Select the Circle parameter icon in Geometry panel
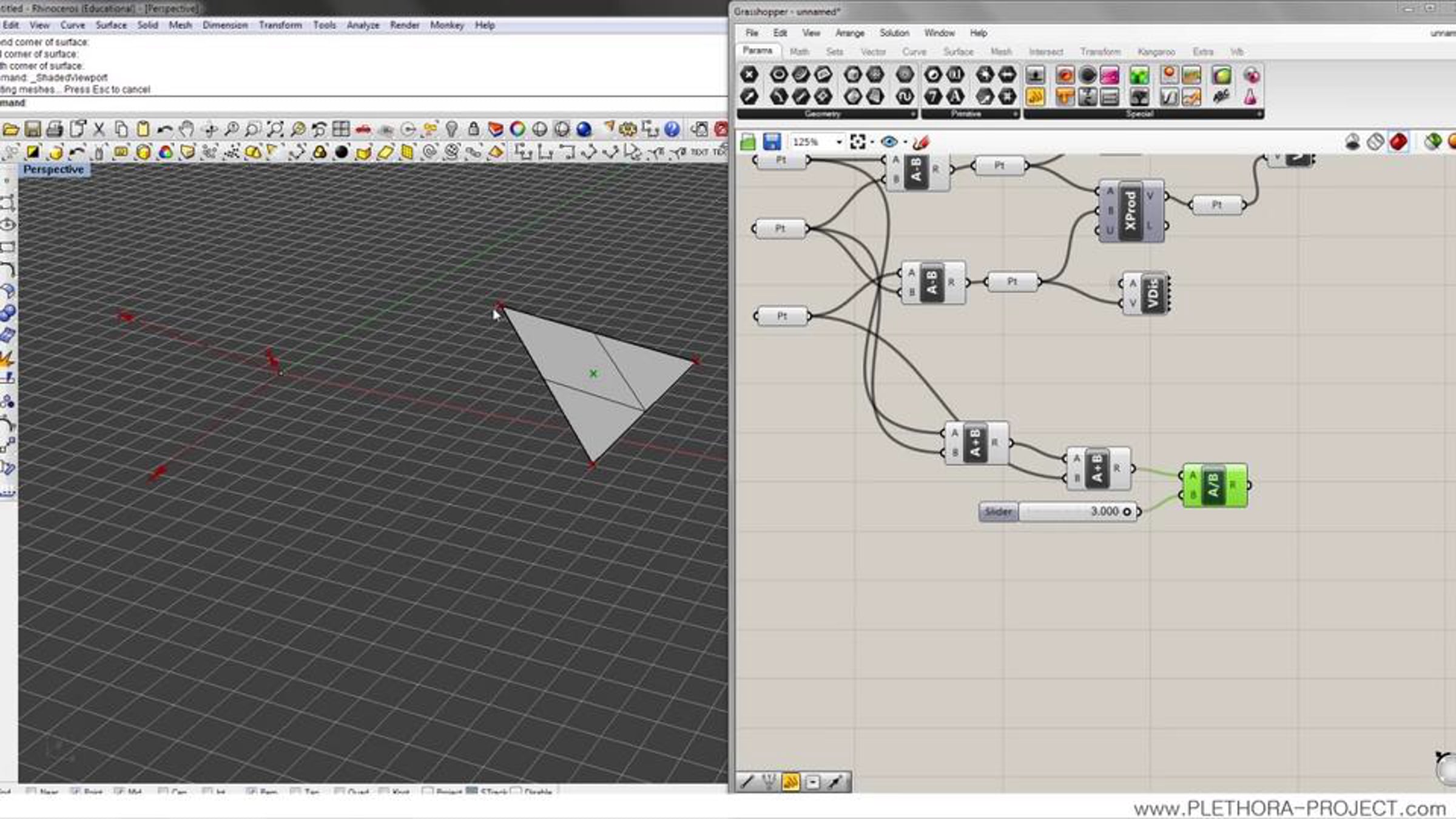 point(778,75)
